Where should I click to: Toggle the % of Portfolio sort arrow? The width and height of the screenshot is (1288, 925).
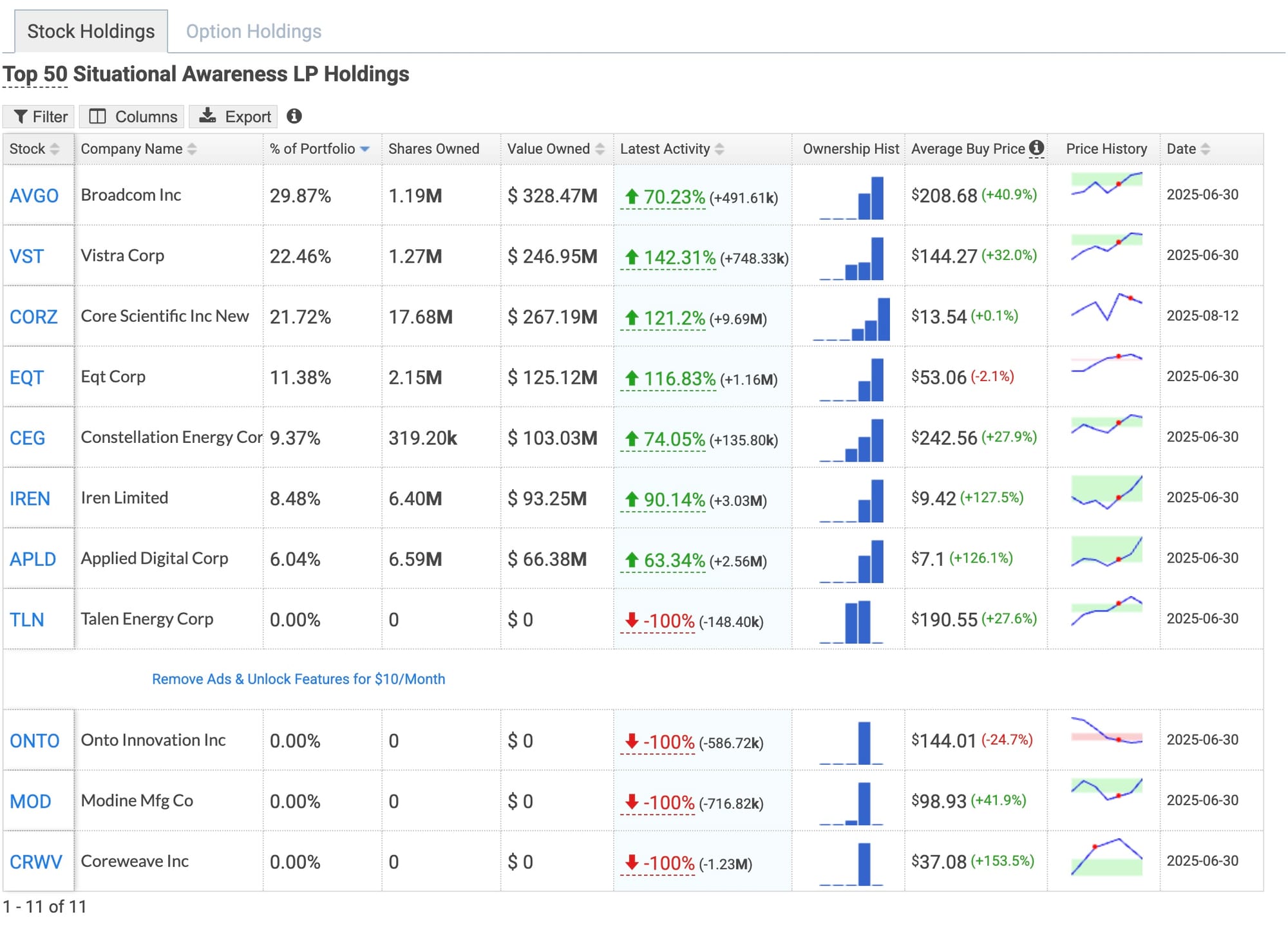(365, 149)
